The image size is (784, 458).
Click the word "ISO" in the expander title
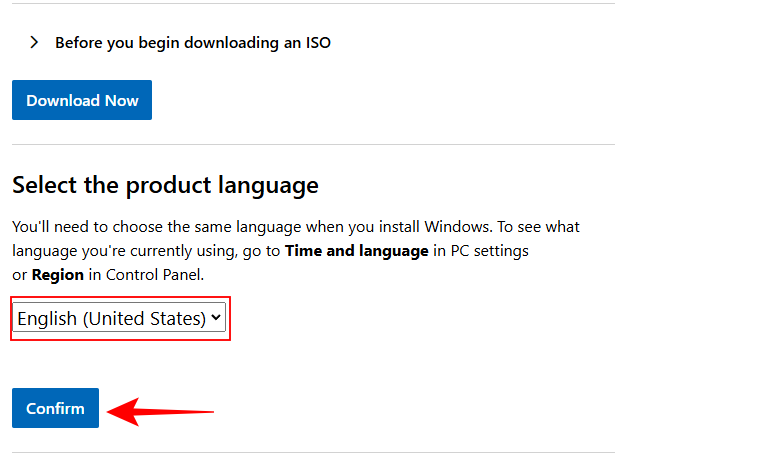[317, 43]
